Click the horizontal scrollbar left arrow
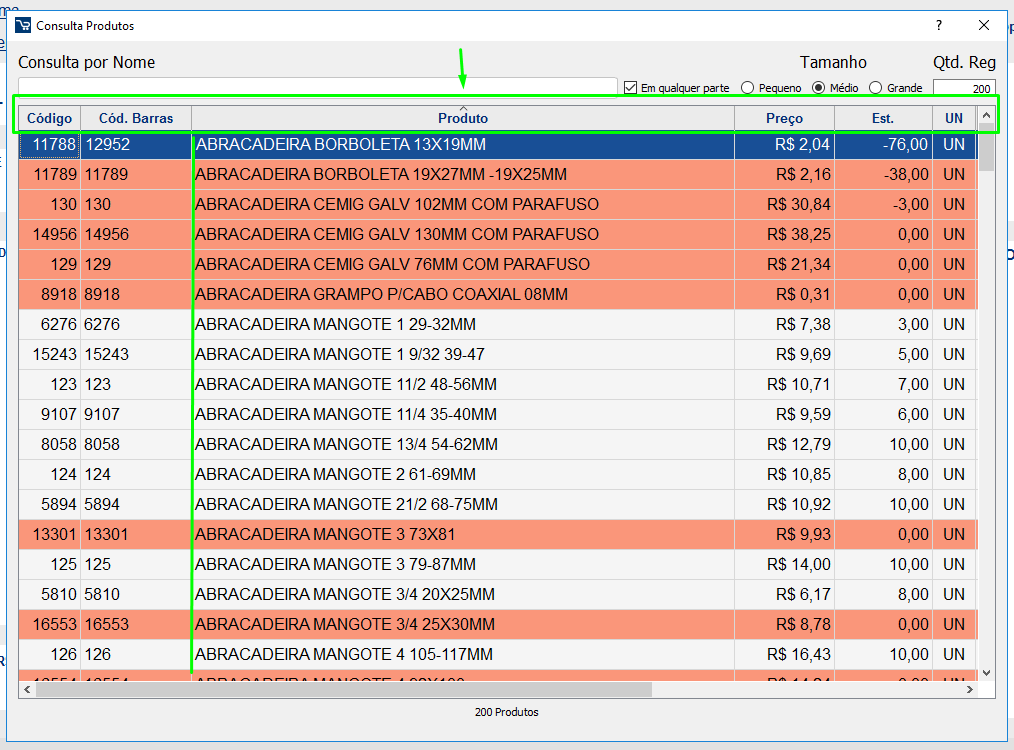 [26, 690]
